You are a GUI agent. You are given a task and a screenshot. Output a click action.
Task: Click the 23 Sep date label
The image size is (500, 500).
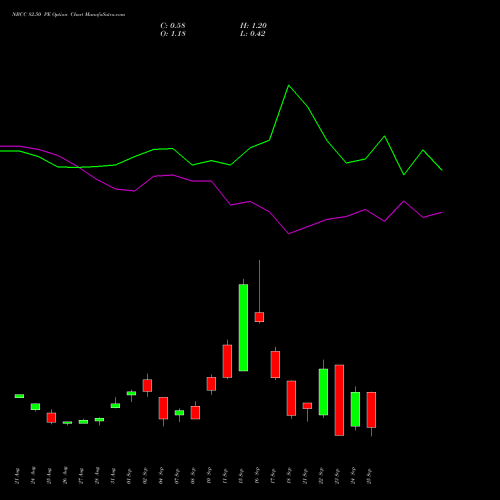(337, 476)
